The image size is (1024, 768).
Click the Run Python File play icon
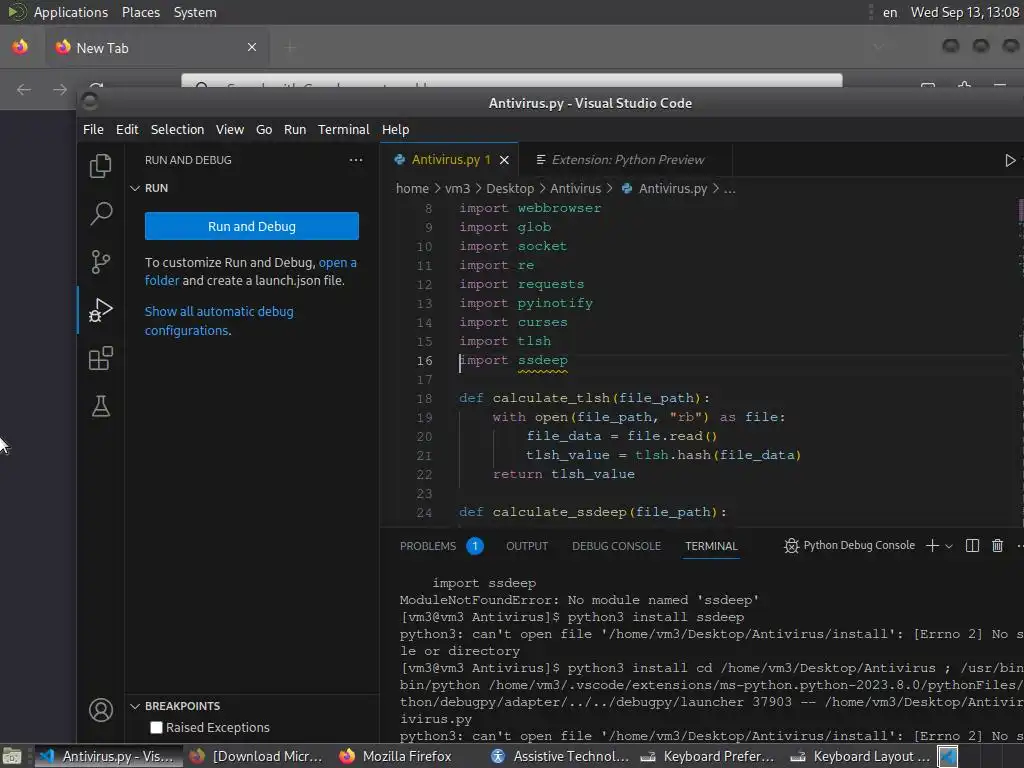[1010, 160]
